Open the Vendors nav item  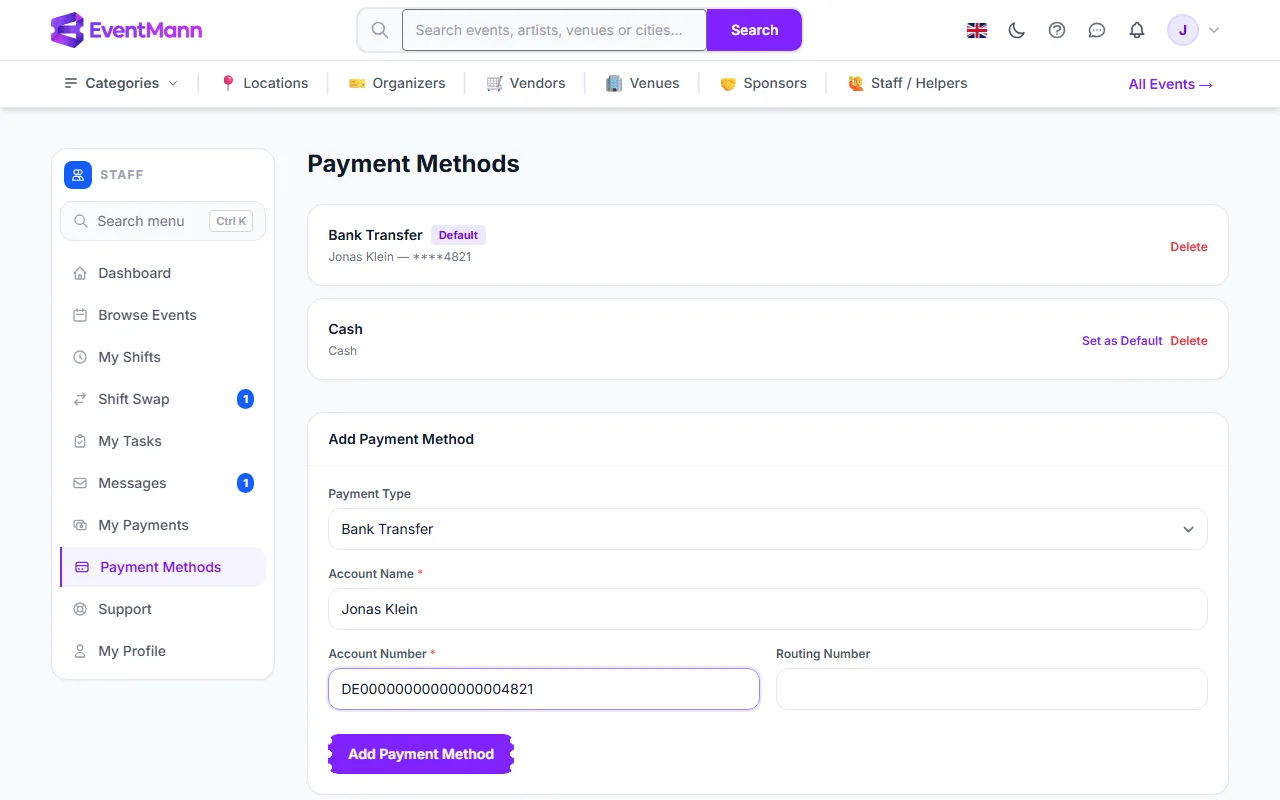(526, 83)
